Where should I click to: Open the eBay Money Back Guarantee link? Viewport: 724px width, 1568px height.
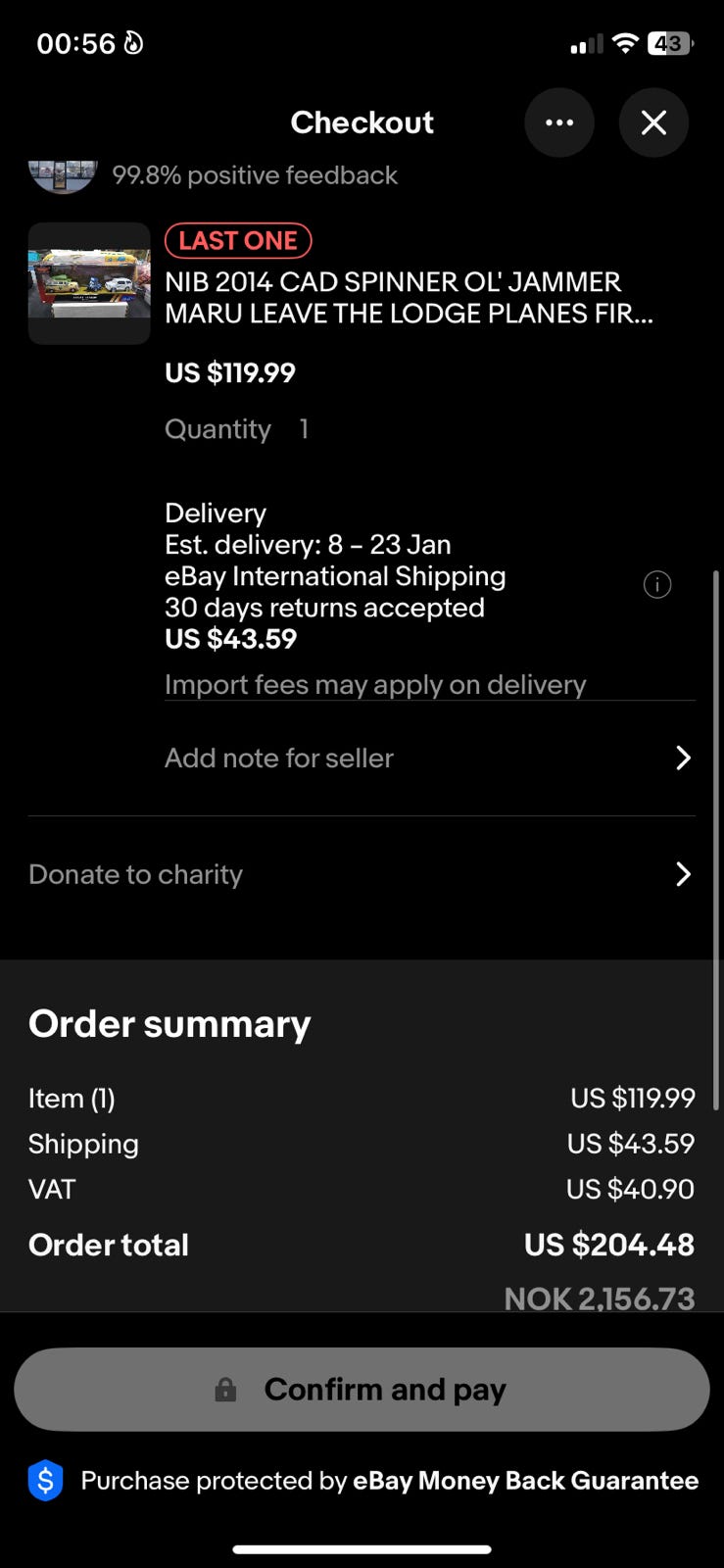pos(525,1480)
